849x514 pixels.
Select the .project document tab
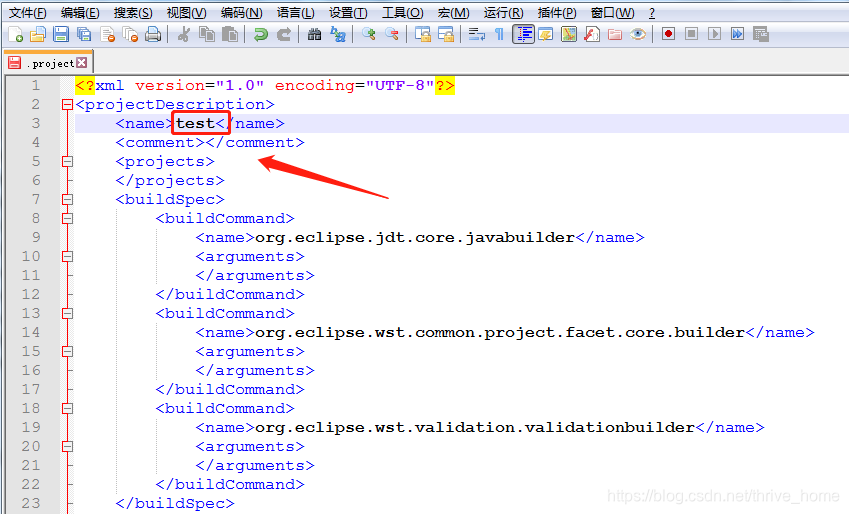click(49, 63)
